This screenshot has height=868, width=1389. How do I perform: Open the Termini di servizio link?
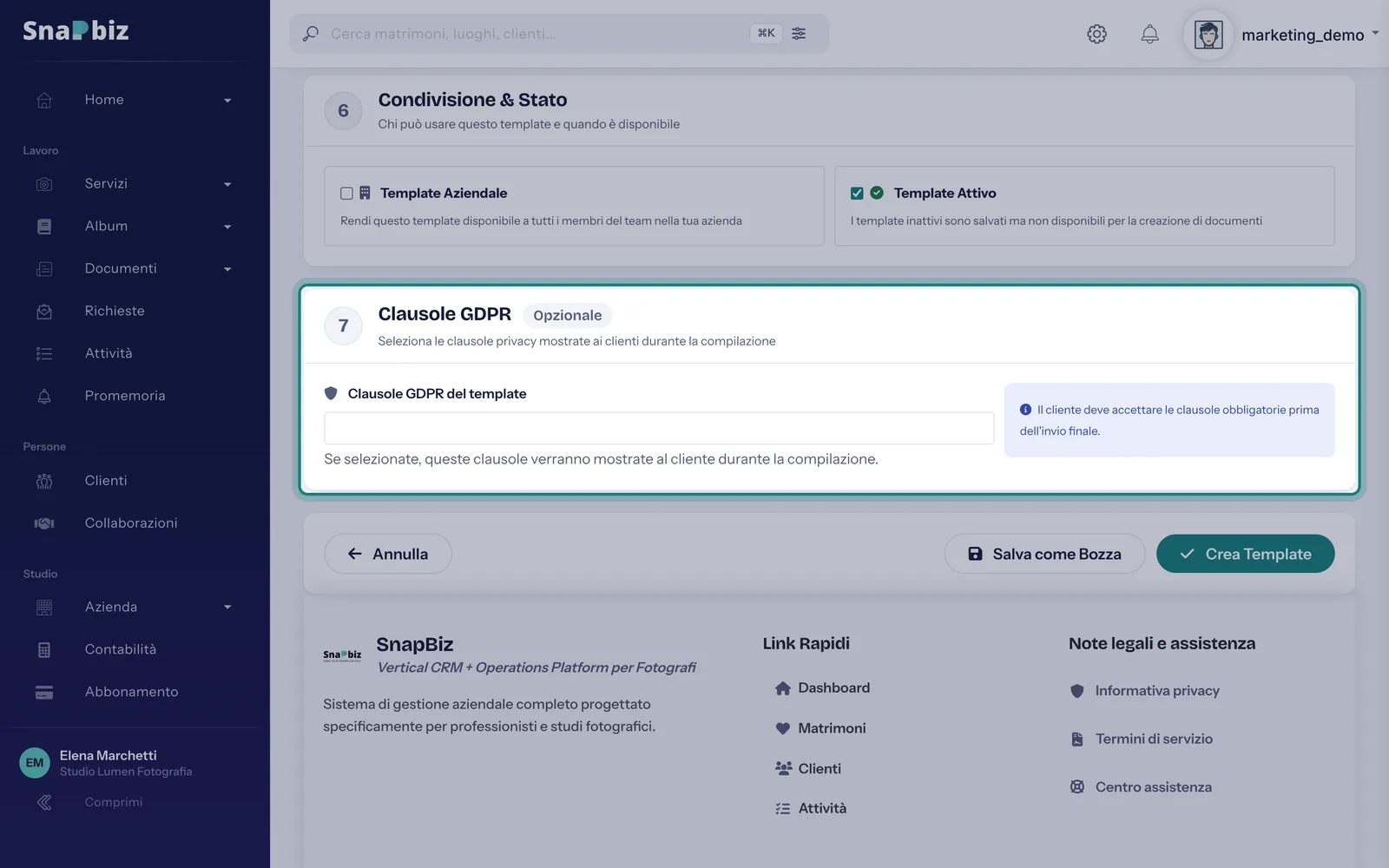coord(1154,739)
